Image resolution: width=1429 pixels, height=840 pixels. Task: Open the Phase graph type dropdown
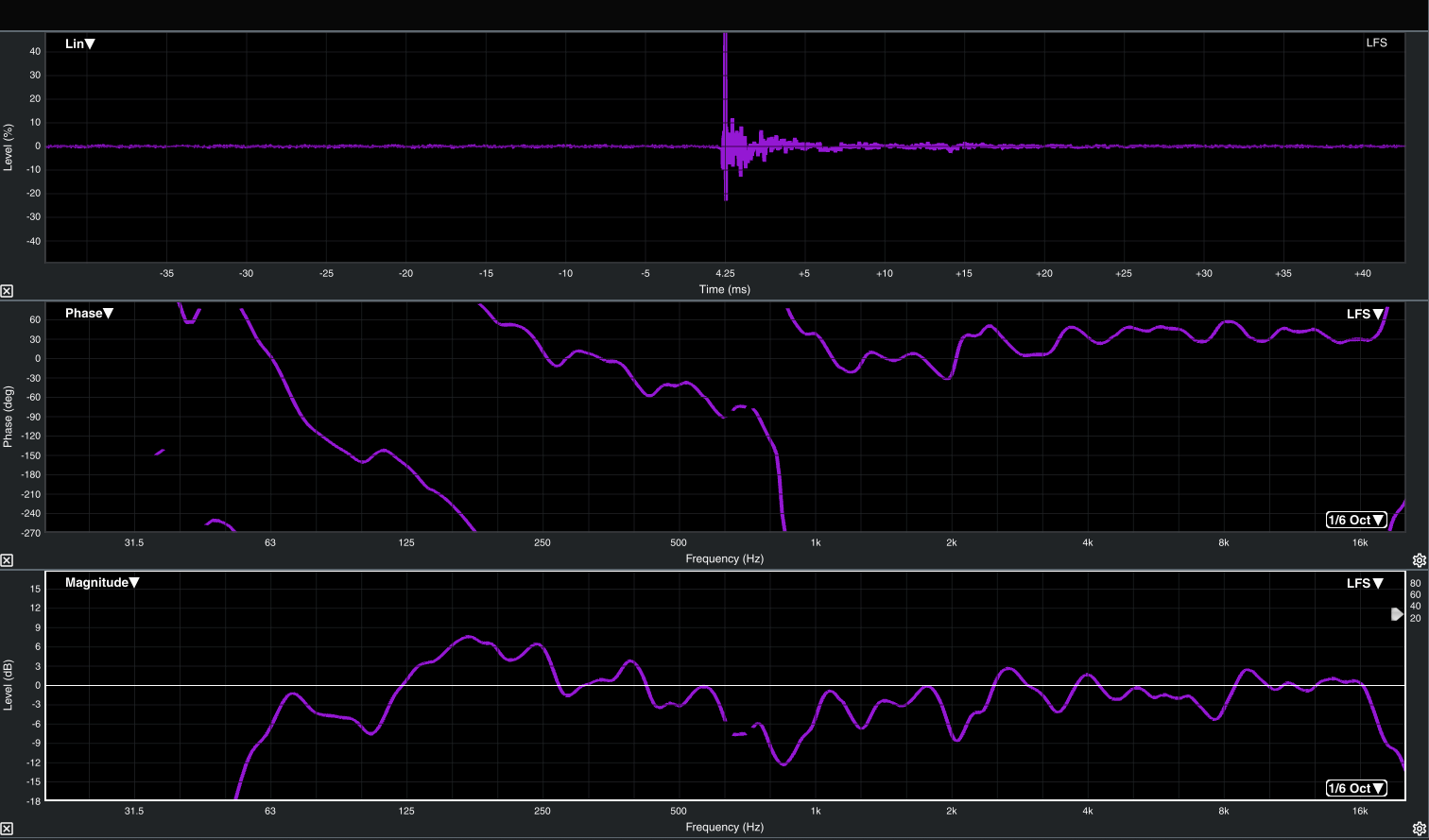coord(89,313)
